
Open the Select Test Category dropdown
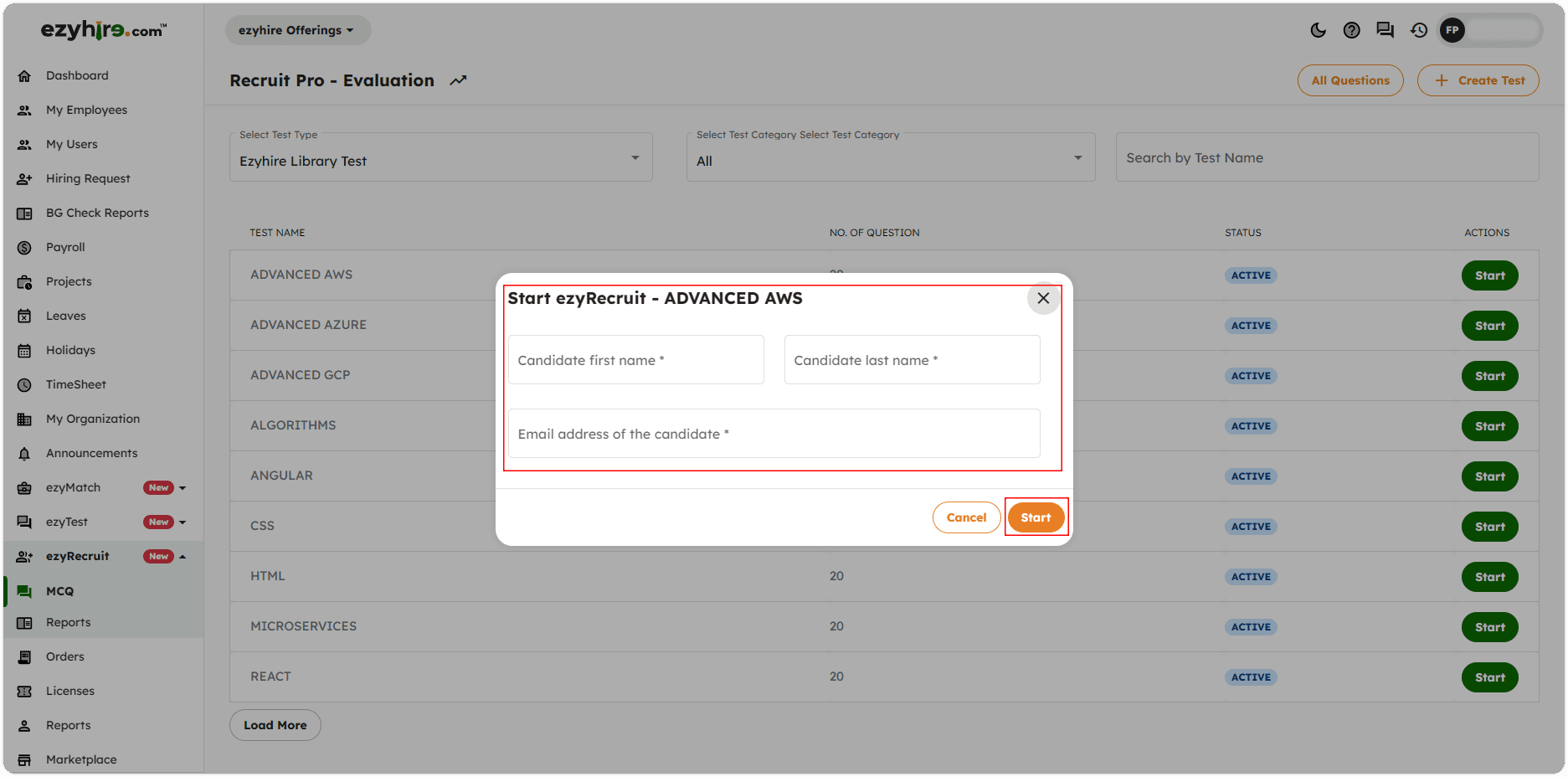[891, 157]
